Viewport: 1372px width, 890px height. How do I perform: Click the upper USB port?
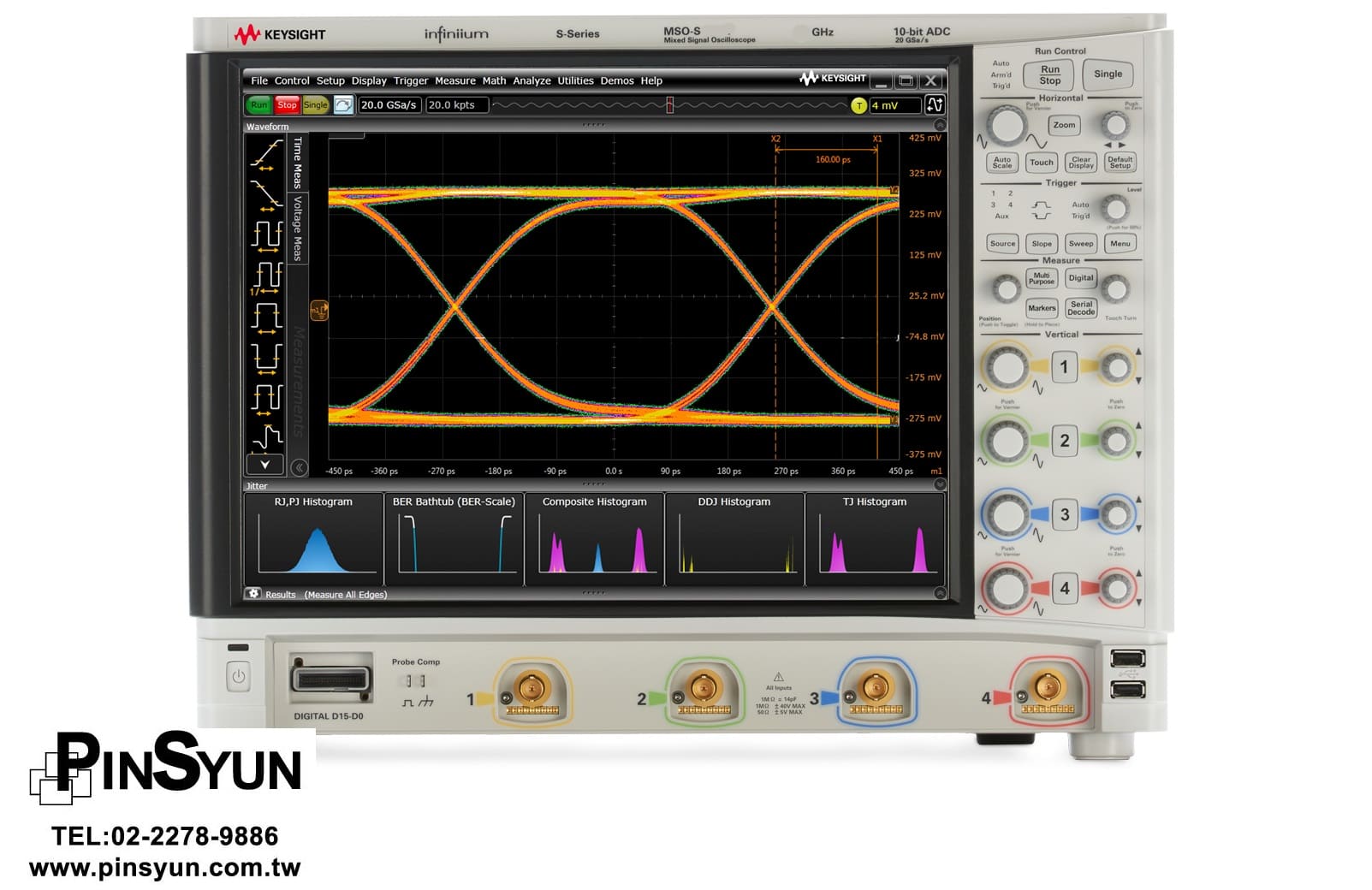(1127, 658)
